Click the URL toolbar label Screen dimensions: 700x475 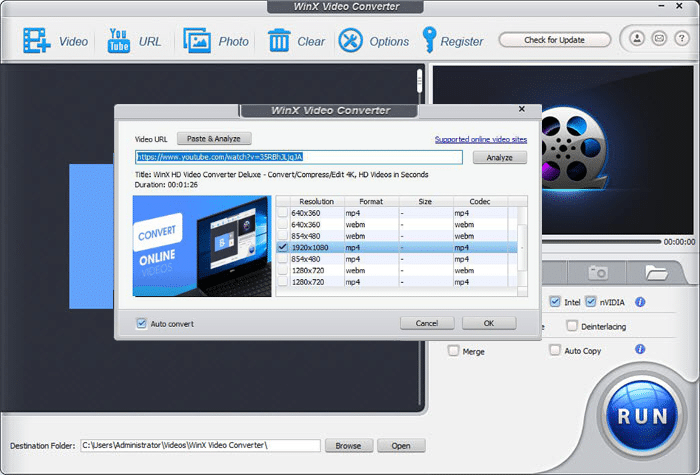(150, 42)
